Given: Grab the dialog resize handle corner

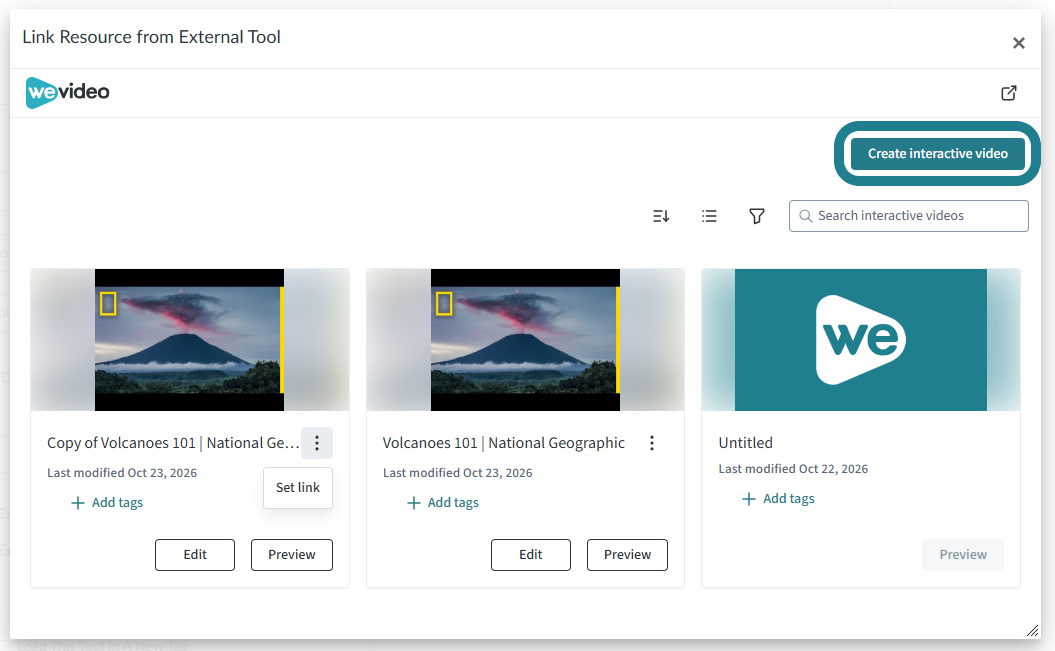Looking at the screenshot, I should pyautogui.click(x=1032, y=630).
